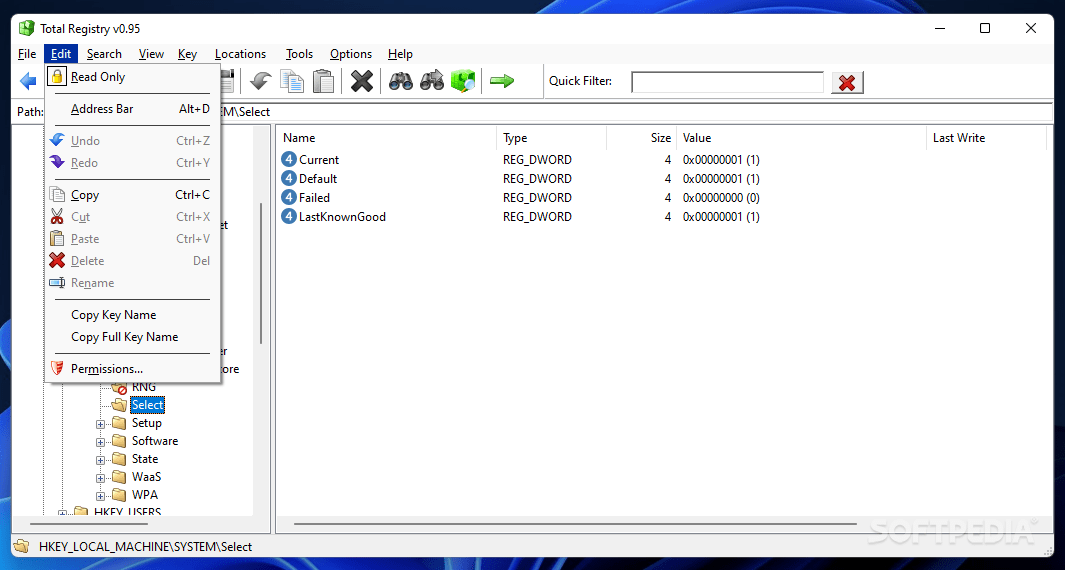This screenshot has width=1065, height=570.
Task: Click the 0x00000000 (0) value cell
Action: coord(721,198)
